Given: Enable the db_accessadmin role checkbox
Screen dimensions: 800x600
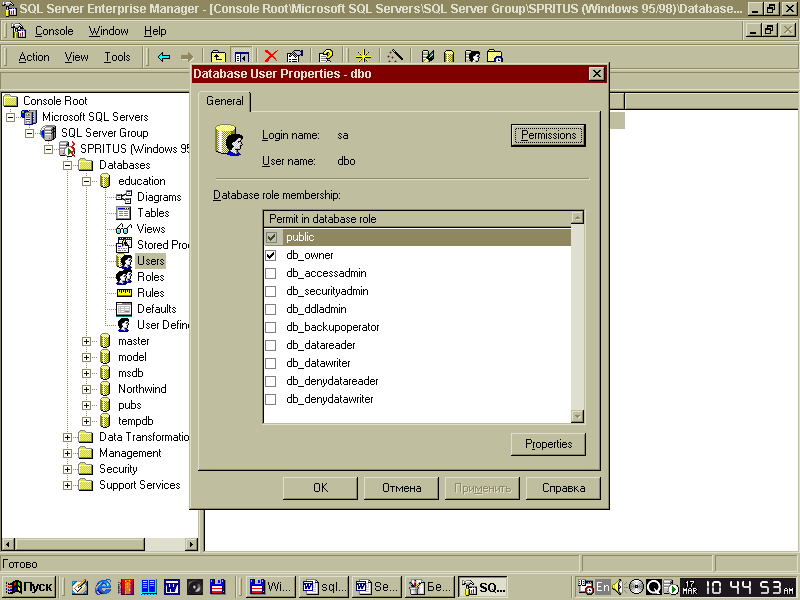Looking at the screenshot, I should [271, 273].
